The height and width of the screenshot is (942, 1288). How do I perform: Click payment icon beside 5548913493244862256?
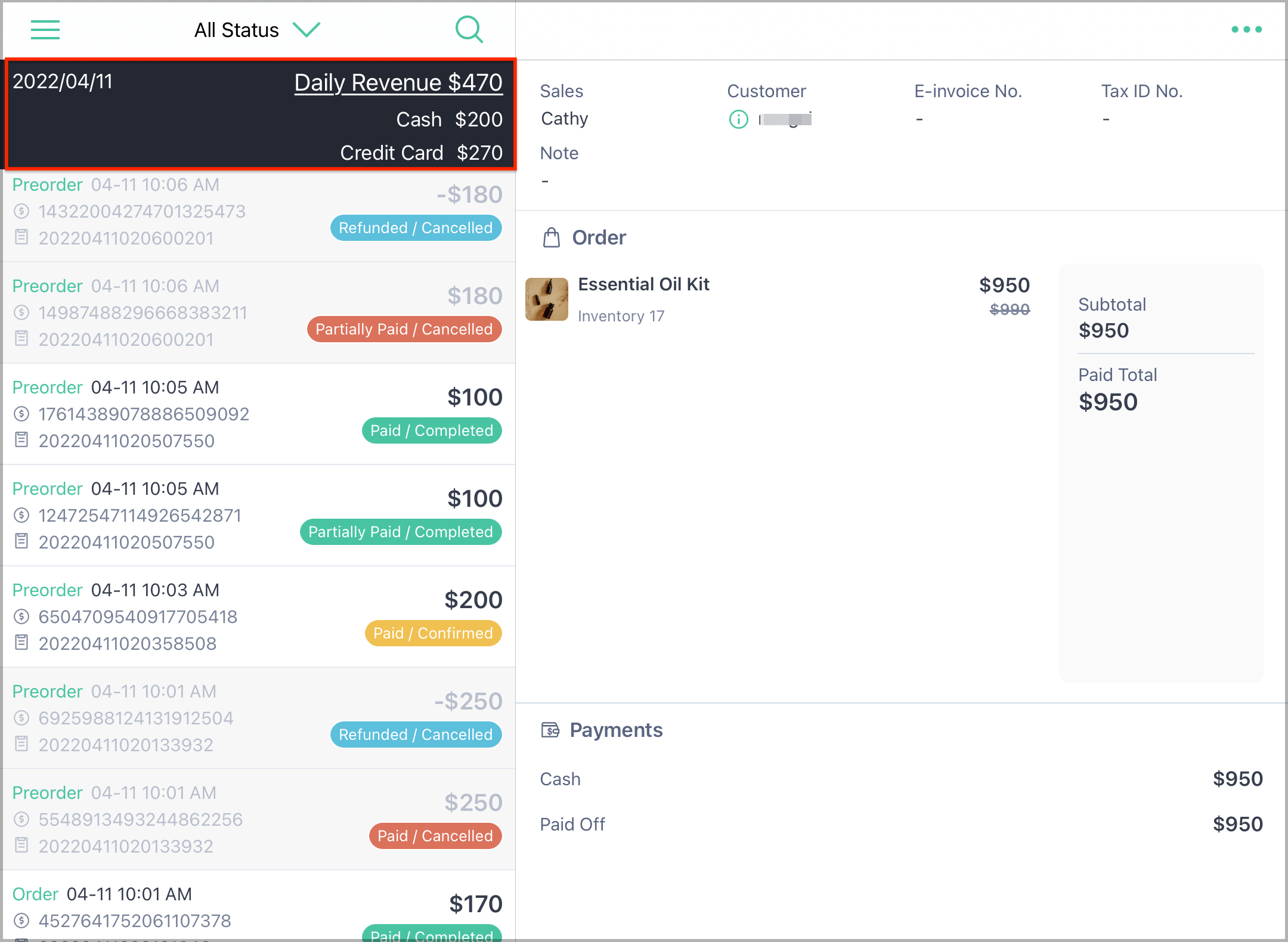[x=21, y=819]
